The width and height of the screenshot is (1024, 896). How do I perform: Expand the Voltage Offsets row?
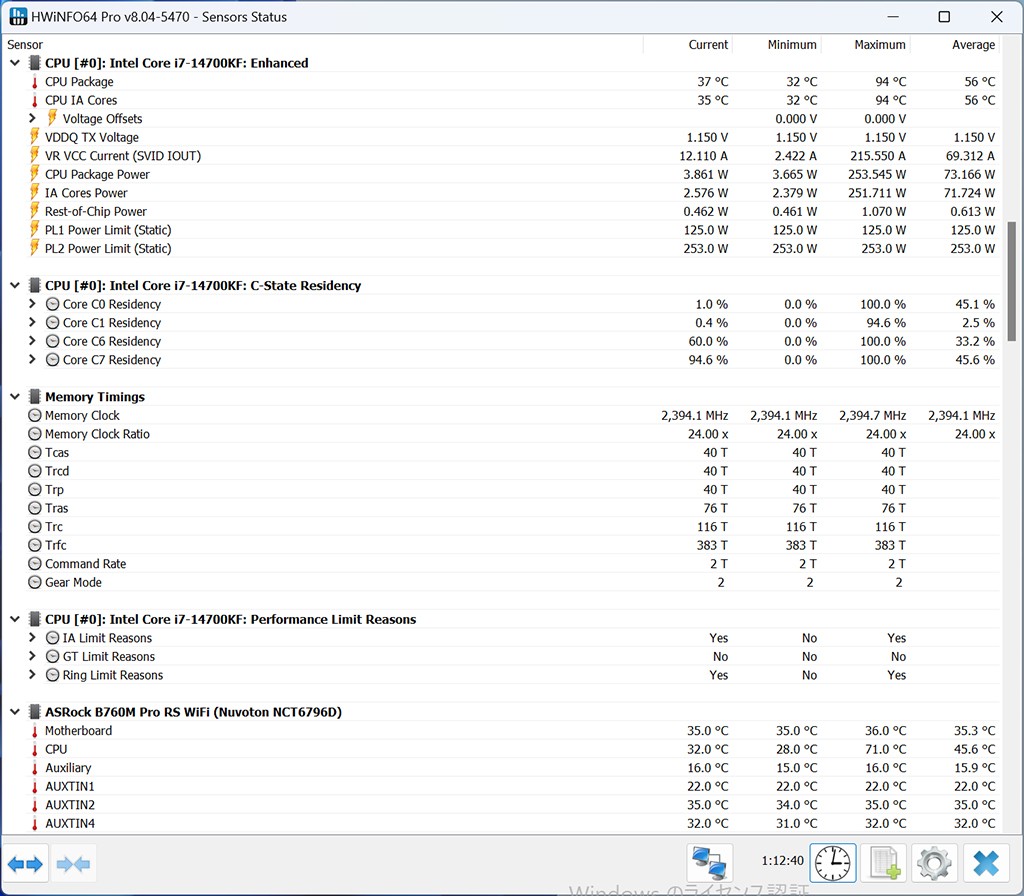coord(32,119)
